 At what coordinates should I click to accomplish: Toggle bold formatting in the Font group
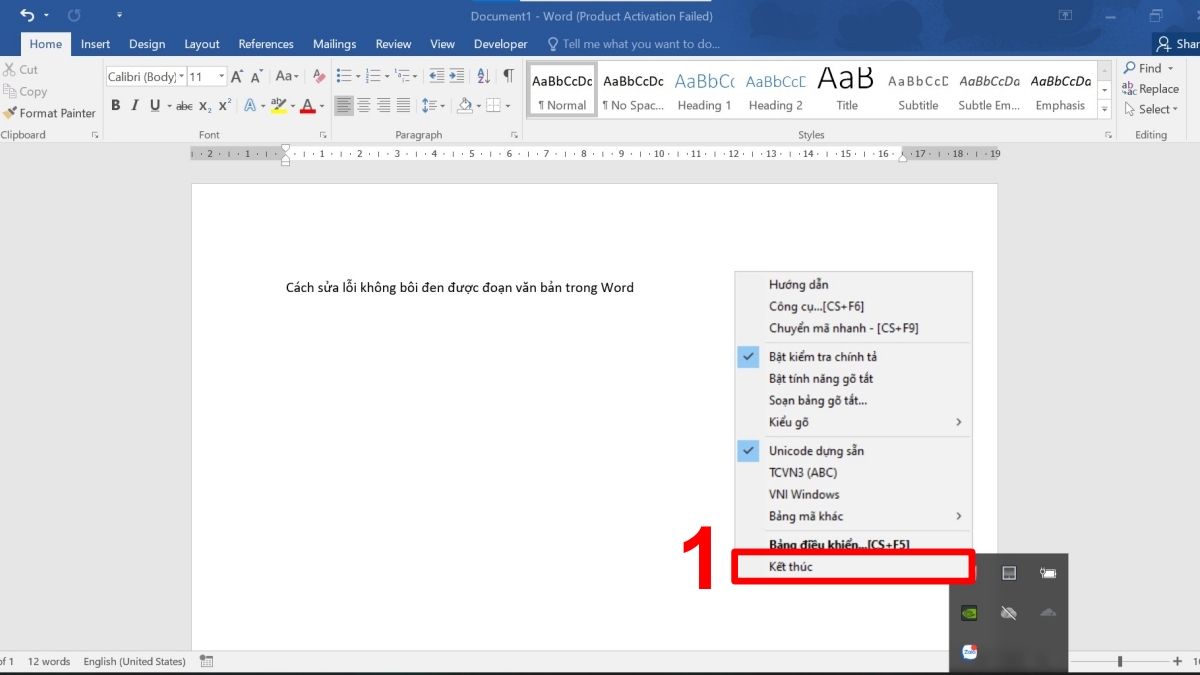[116, 105]
